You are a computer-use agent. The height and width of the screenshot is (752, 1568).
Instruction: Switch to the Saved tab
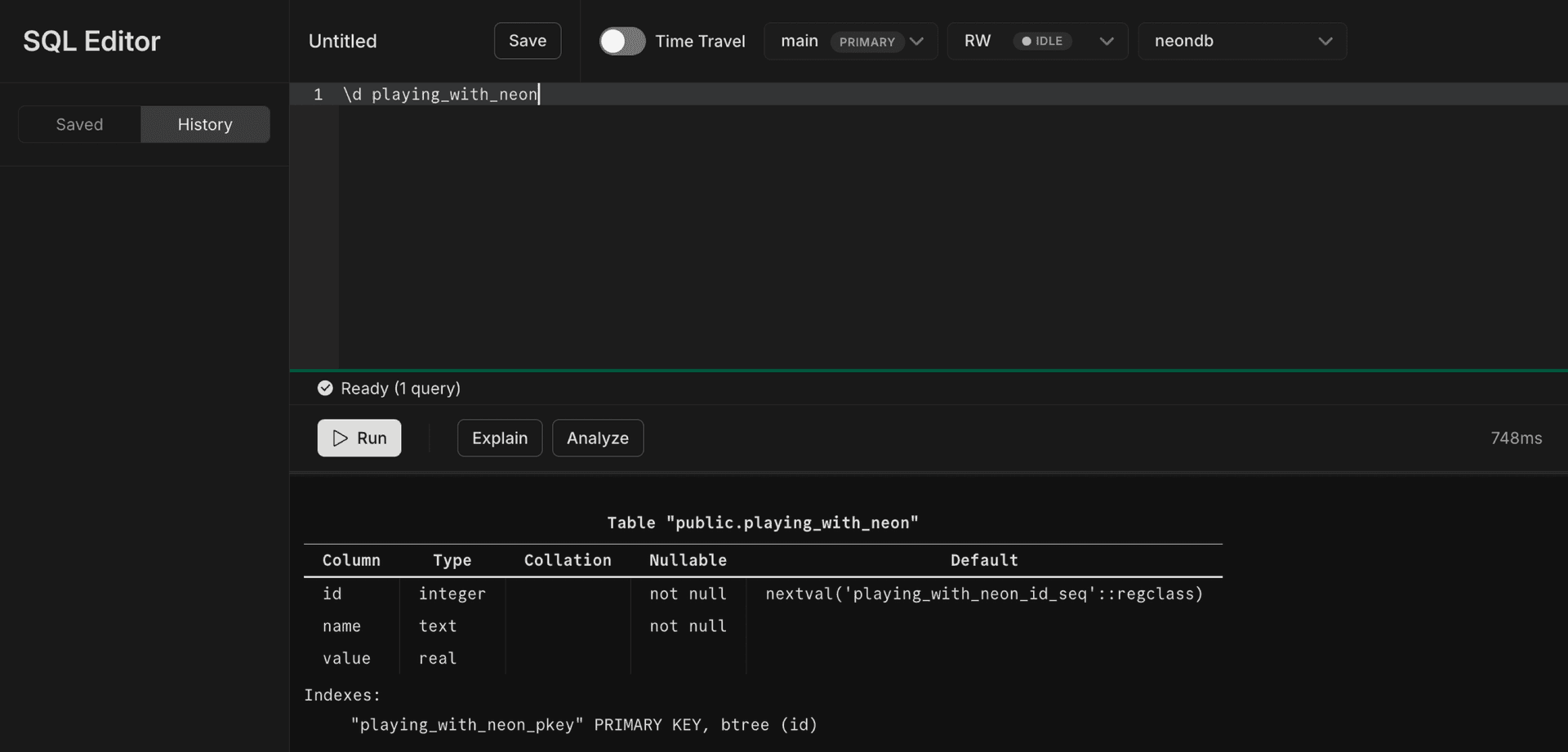click(x=78, y=124)
